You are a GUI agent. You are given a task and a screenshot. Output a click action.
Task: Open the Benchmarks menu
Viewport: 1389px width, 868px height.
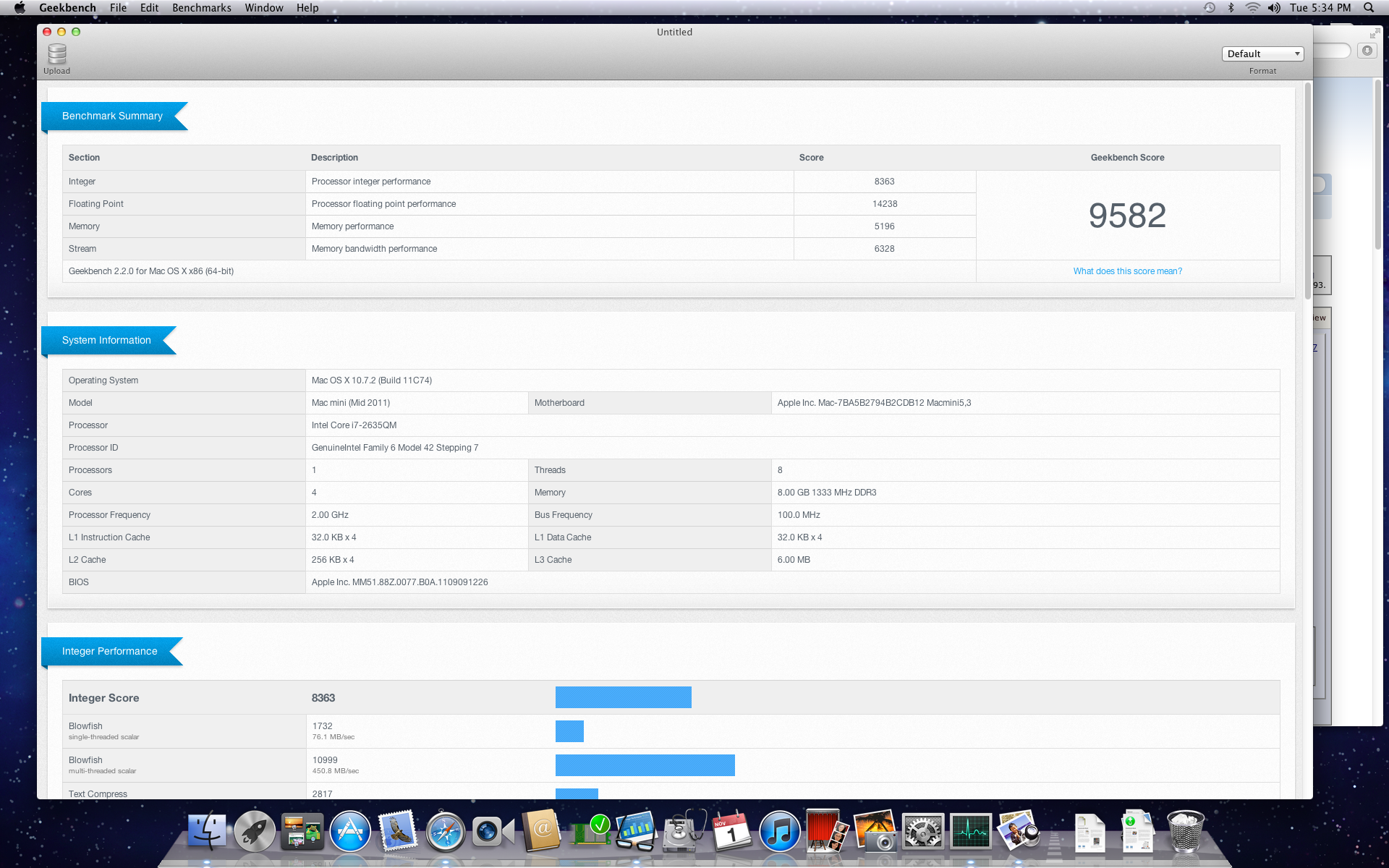pyautogui.click(x=202, y=7)
